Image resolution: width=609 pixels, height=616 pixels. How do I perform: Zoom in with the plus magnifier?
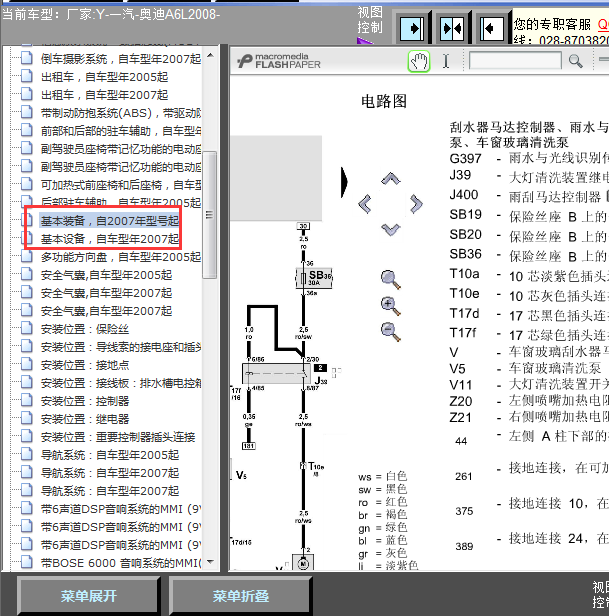pos(391,306)
